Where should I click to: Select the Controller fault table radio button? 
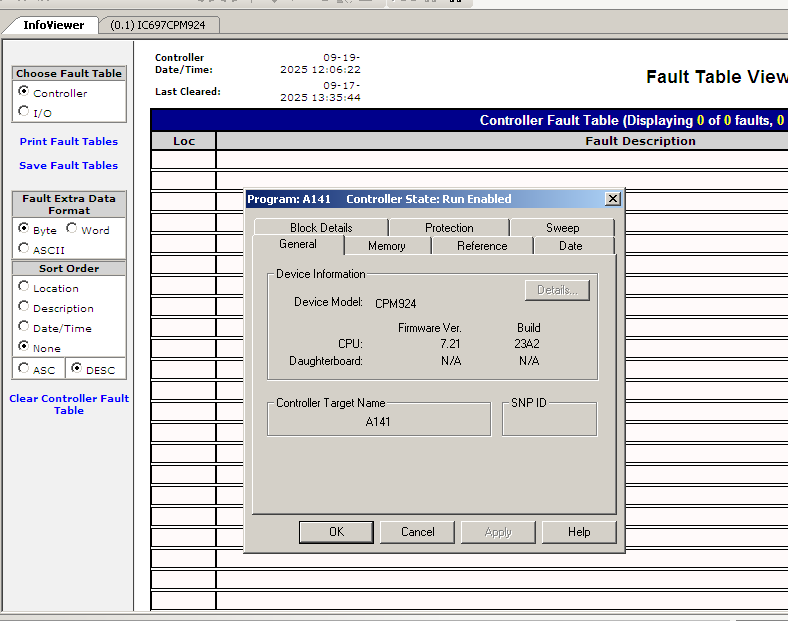tap(24, 92)
